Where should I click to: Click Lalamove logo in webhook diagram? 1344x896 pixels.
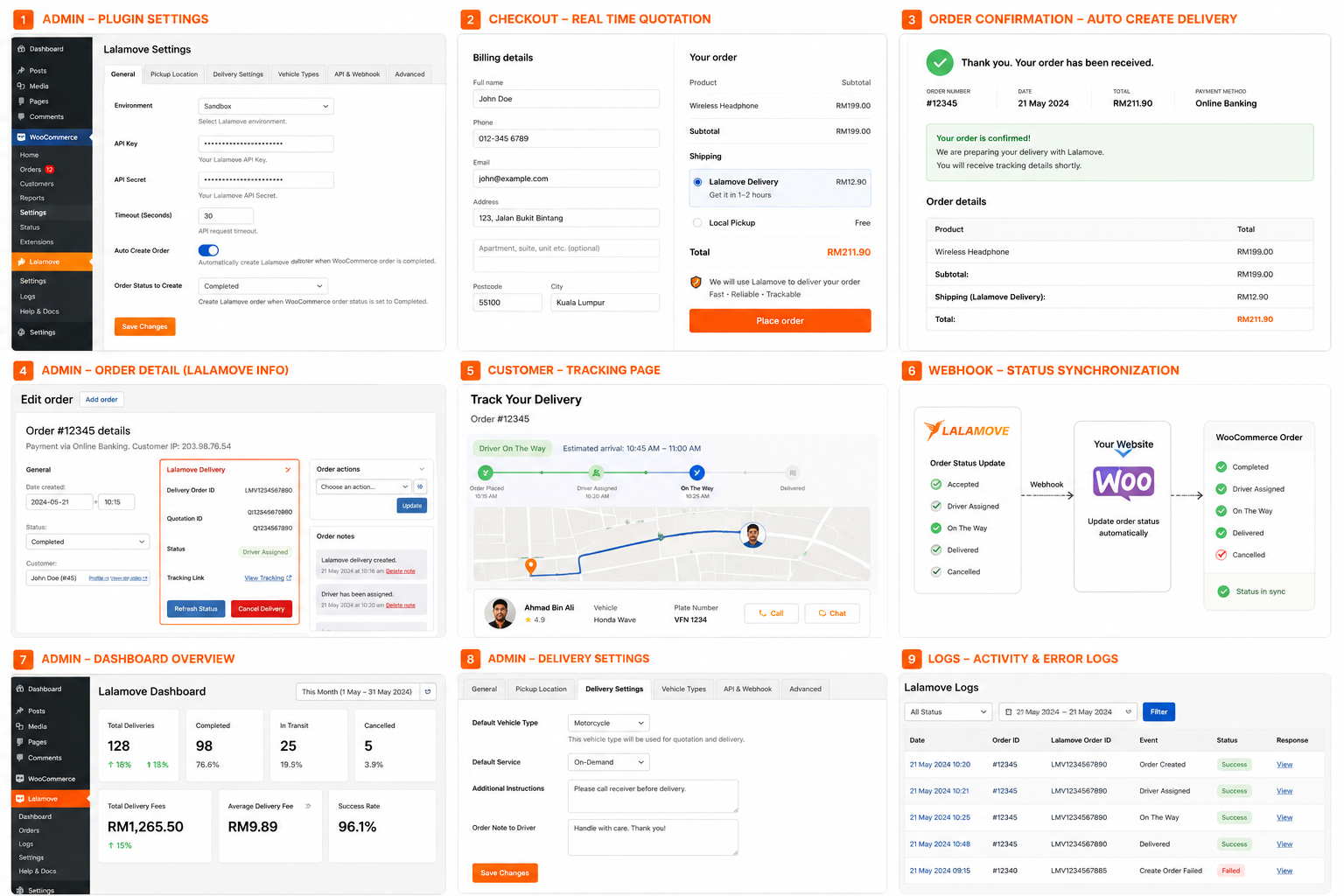click(x=967, y=430)
